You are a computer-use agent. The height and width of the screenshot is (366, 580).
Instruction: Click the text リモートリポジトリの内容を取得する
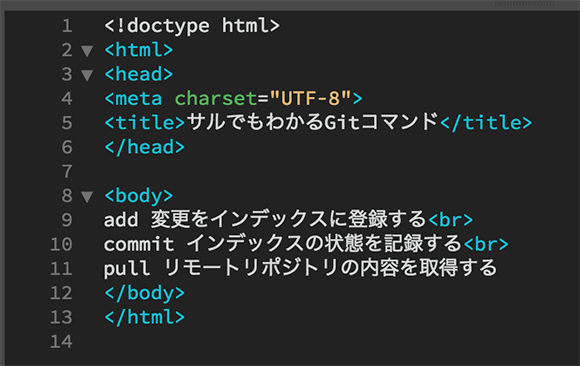[330, 268]
